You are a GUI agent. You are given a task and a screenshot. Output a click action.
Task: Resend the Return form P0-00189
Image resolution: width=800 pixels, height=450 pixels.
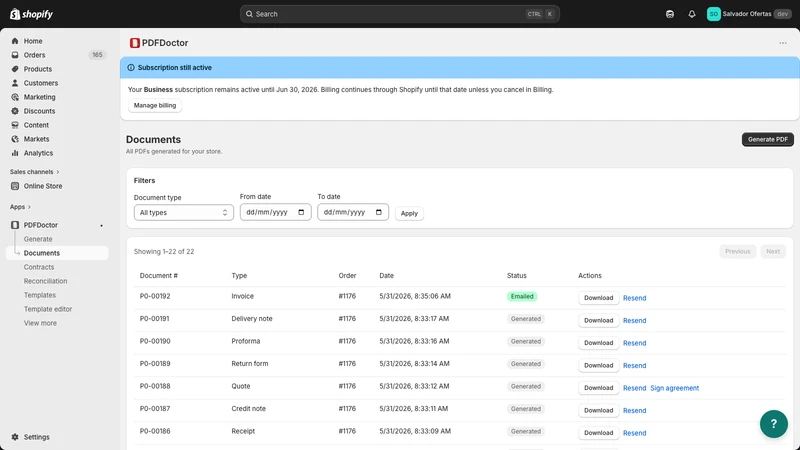pyautogui.click(x=634, y=366)
